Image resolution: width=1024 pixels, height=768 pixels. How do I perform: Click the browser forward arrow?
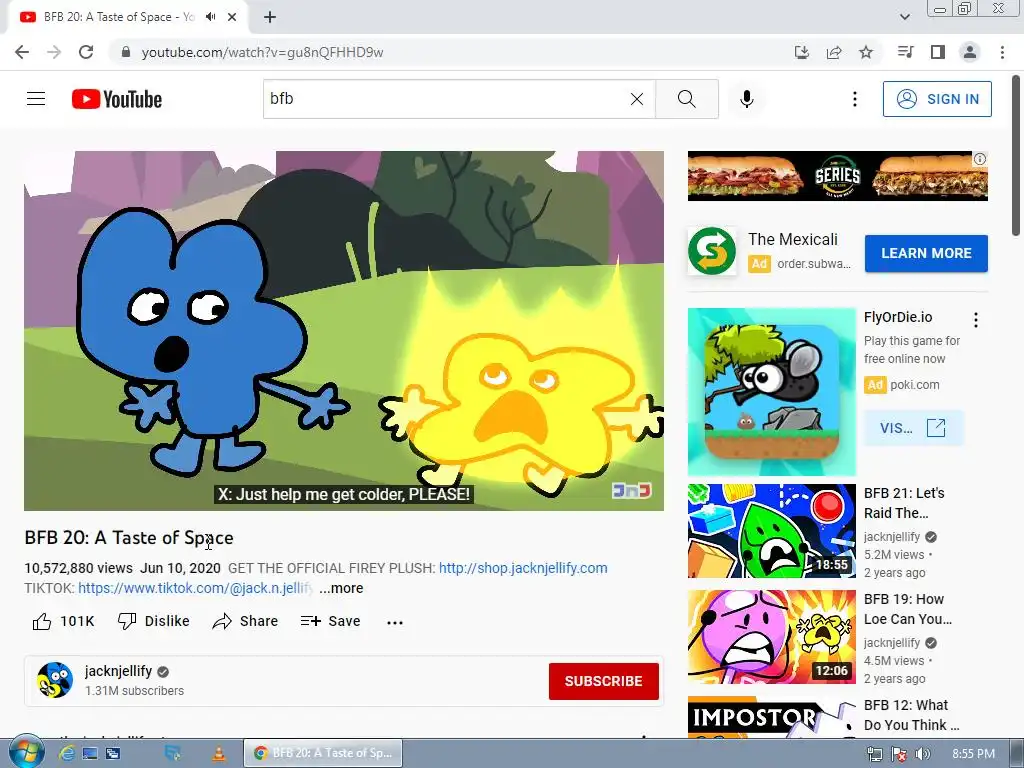click(54, 52)
